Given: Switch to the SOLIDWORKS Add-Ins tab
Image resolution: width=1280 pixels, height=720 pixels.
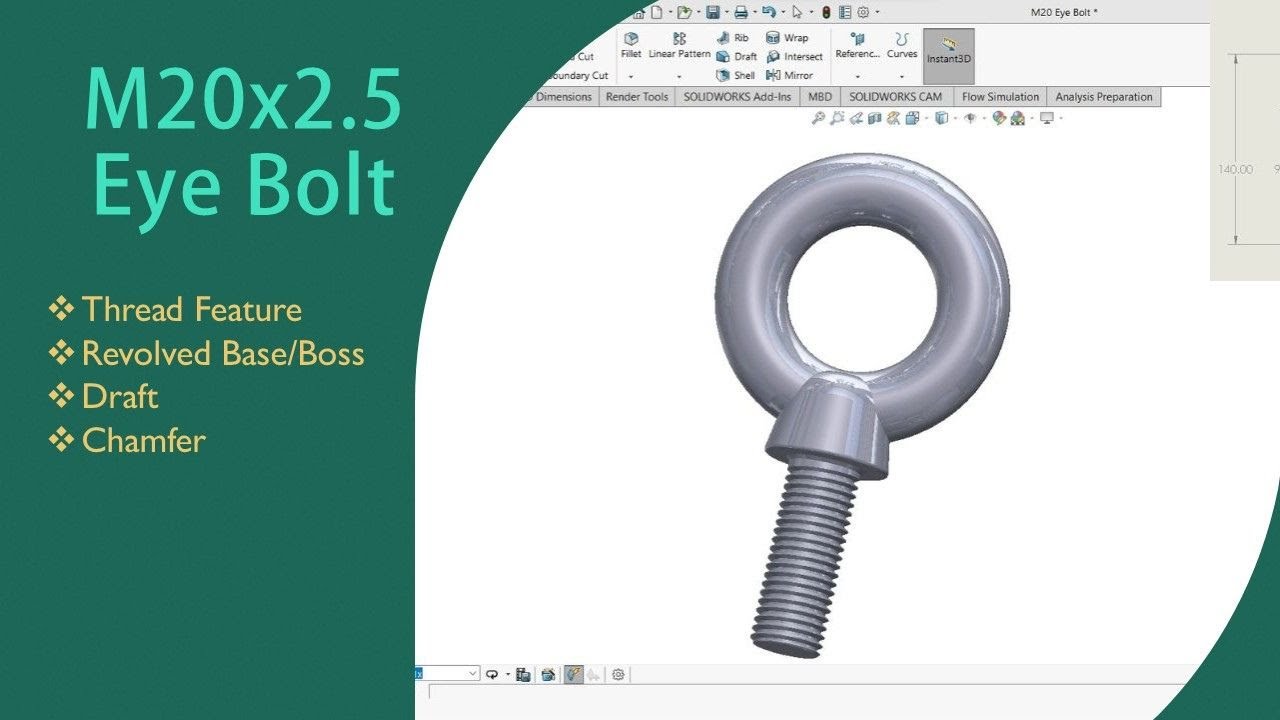Looking at the screenshot, I should coord(737,97).
